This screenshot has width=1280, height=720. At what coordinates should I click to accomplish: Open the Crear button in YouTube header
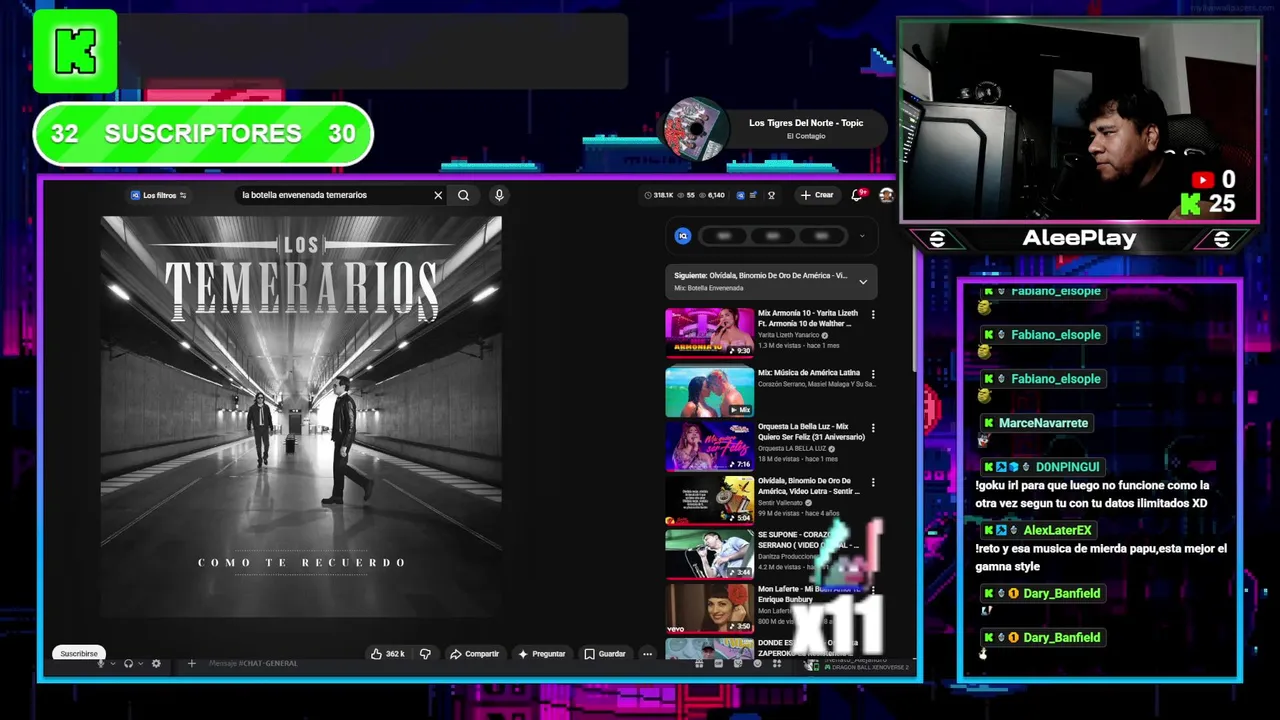coord(817,195)
